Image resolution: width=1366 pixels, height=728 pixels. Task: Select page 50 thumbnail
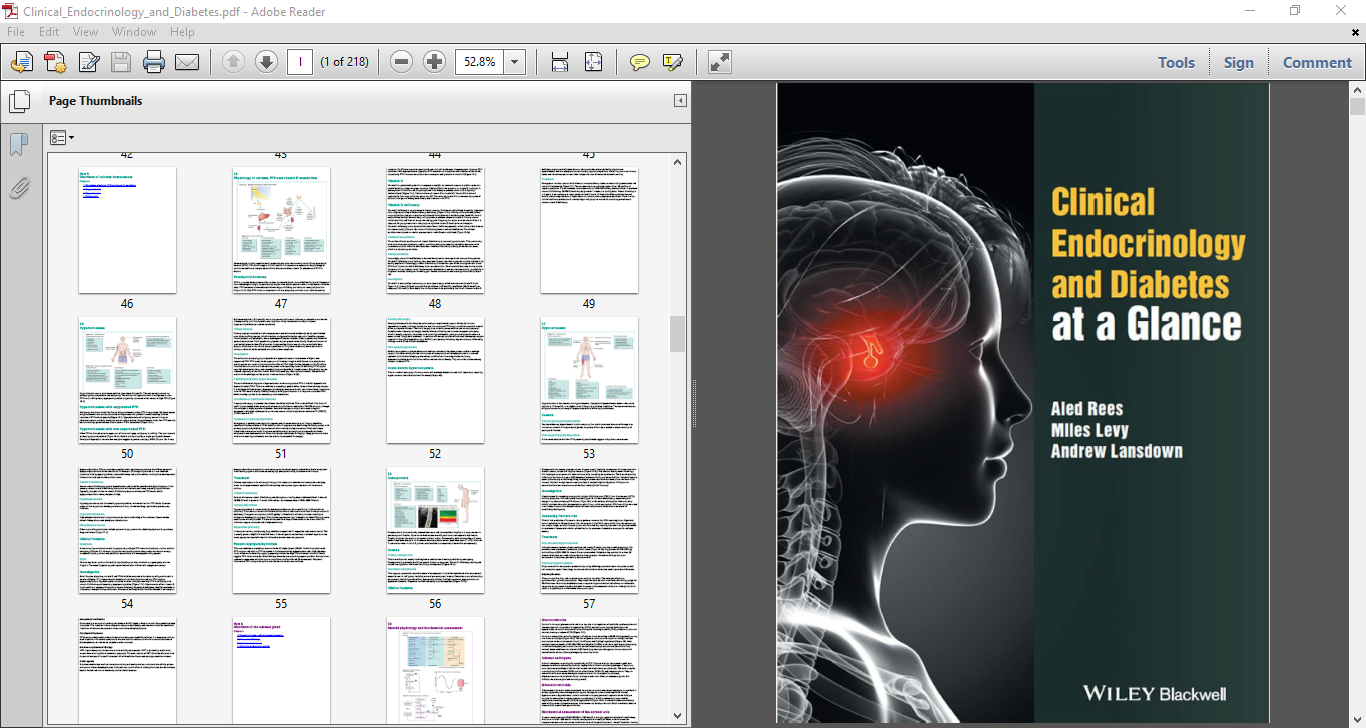point(127,380)
